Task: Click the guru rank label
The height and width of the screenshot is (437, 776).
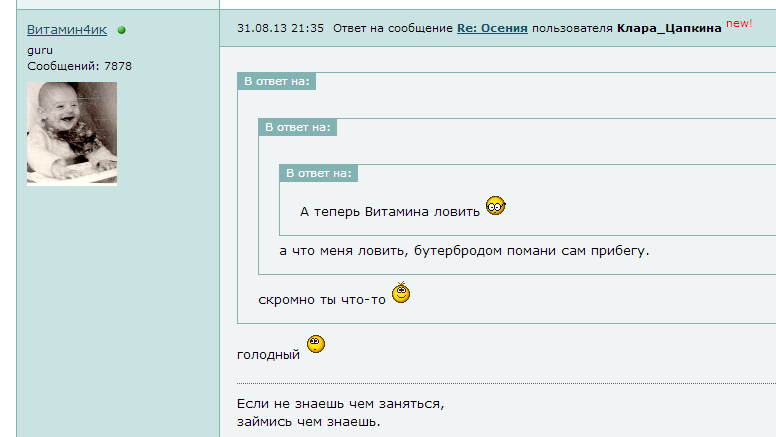Action: (x=40, y=50)
